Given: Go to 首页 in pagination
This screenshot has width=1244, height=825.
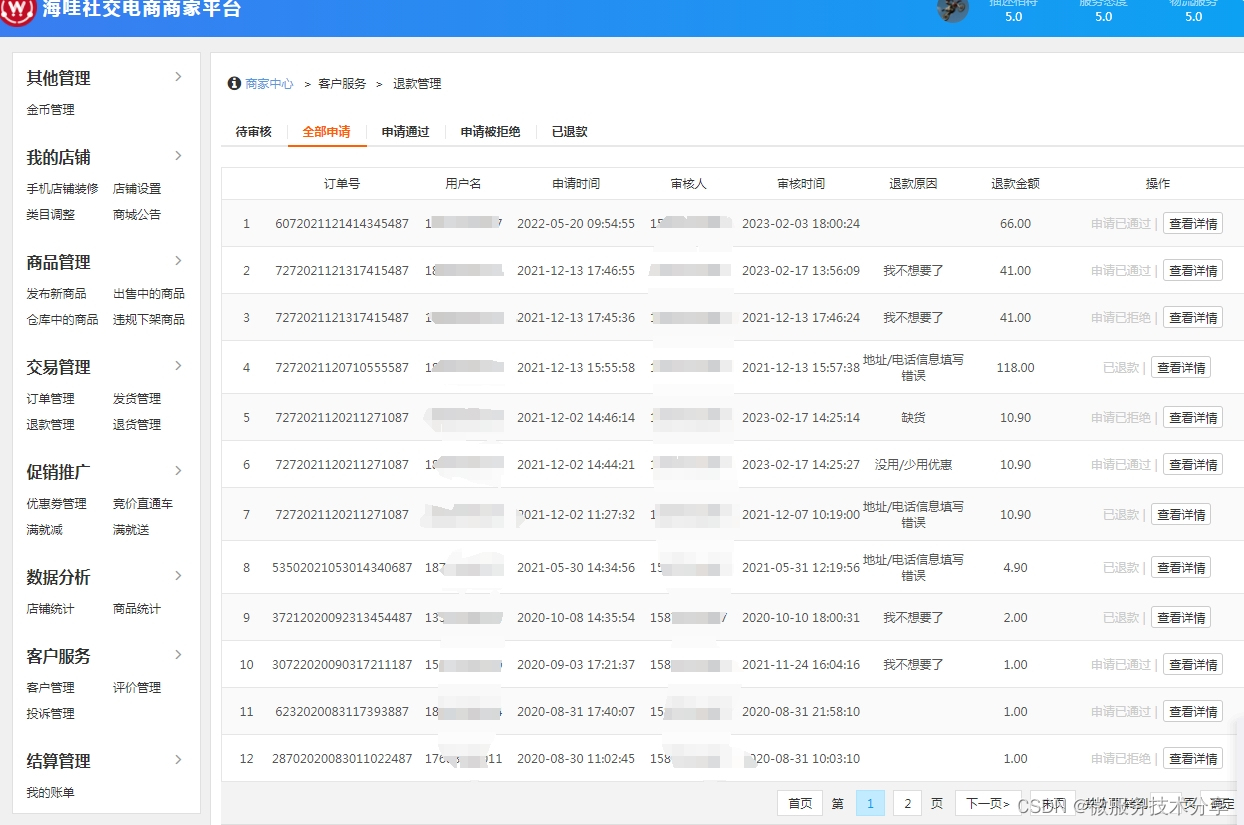Looking at the screenshot, I should pyautogui.click(x=800, y=803).
